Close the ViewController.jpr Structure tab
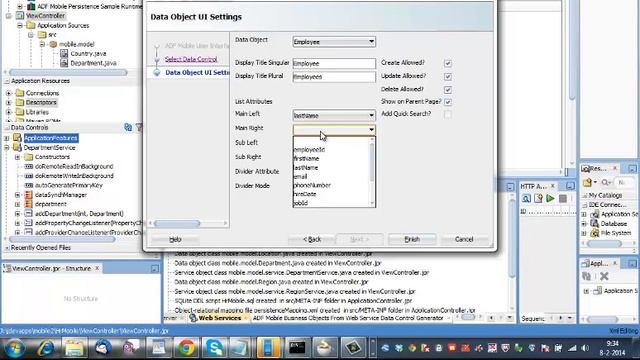Screen dimensions: 640x360 97,268
